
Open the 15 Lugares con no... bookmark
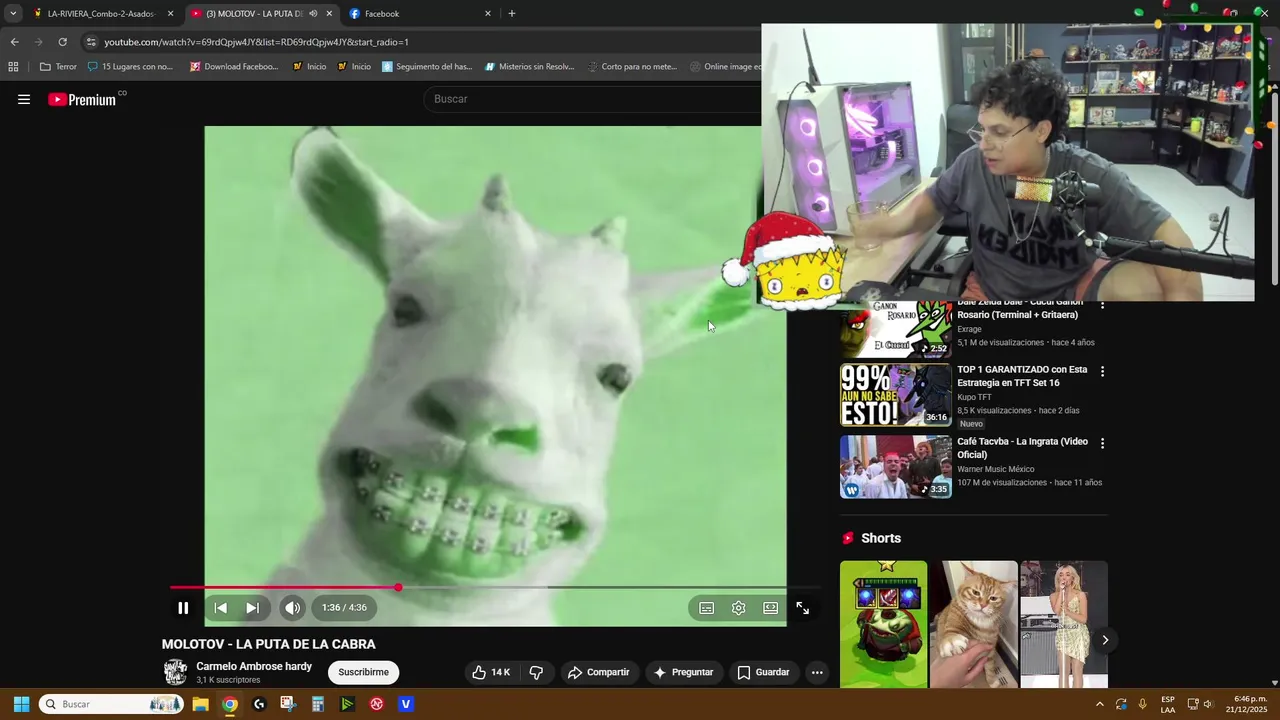[130, 67]
